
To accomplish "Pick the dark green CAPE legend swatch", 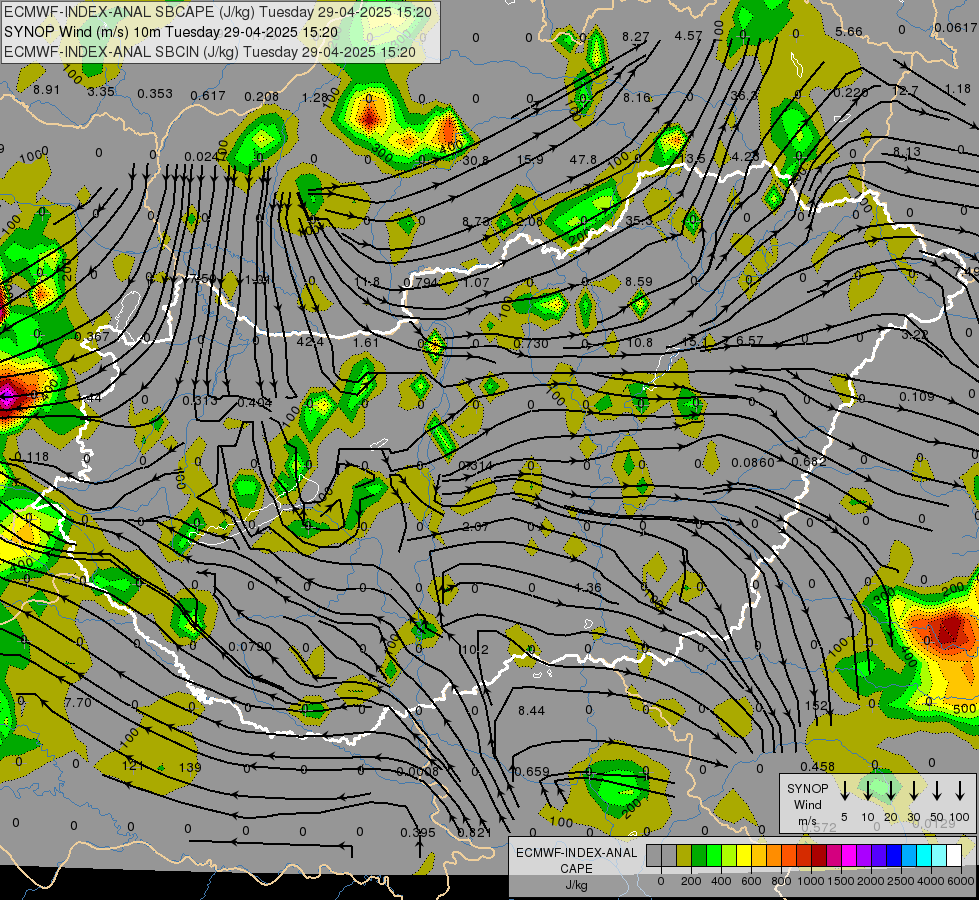I will coord(699,856).
